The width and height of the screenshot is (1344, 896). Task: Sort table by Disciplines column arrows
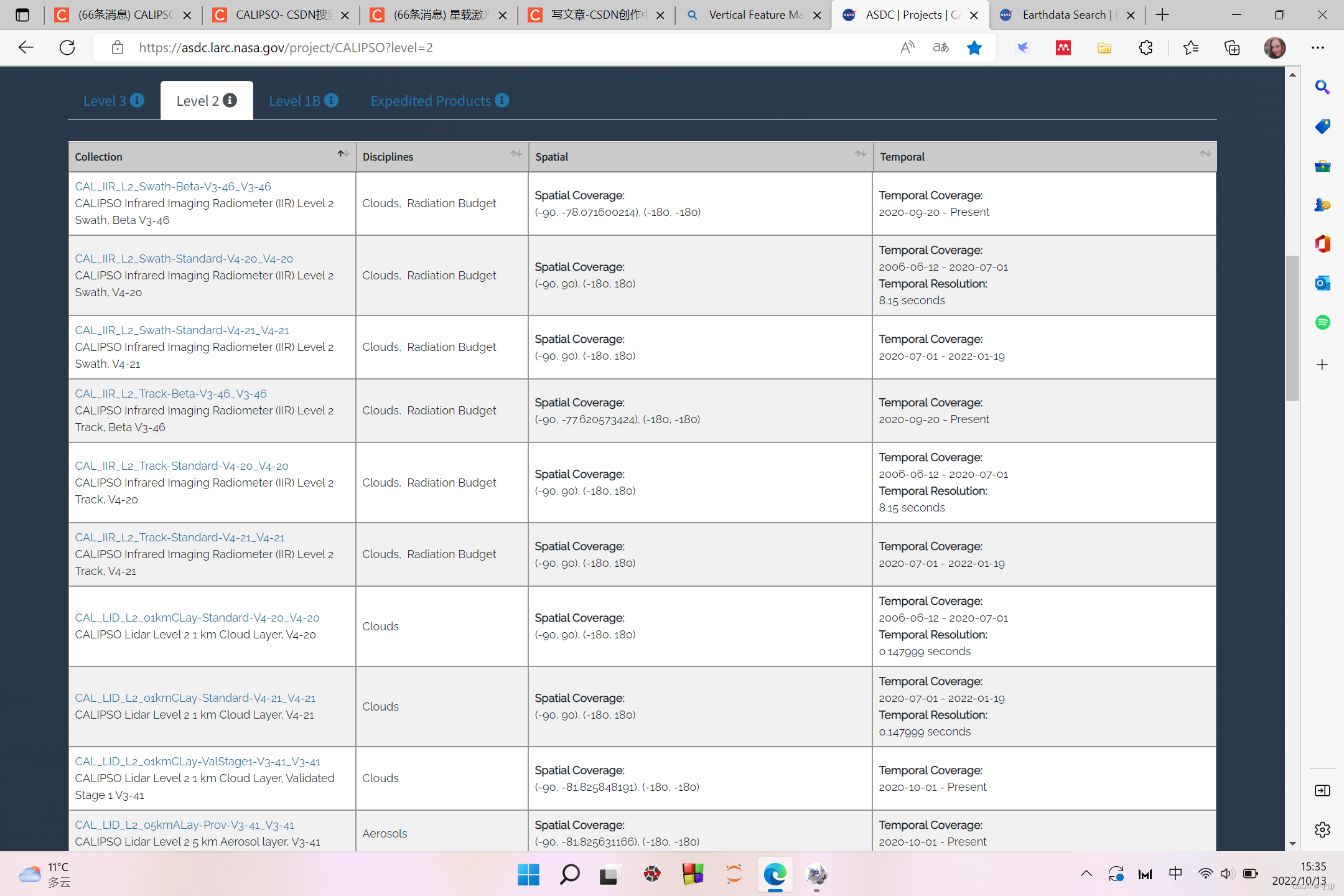[x=516, y=154]
